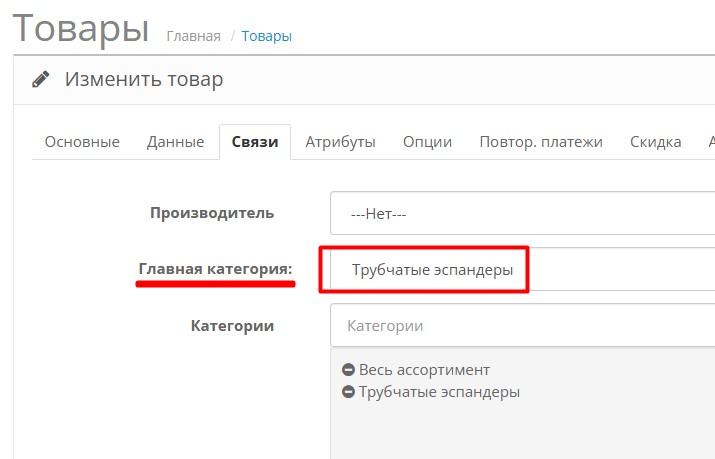
Task: Open the Производитель dropdown showing ---Нет---
Action: tap(522, 213)
